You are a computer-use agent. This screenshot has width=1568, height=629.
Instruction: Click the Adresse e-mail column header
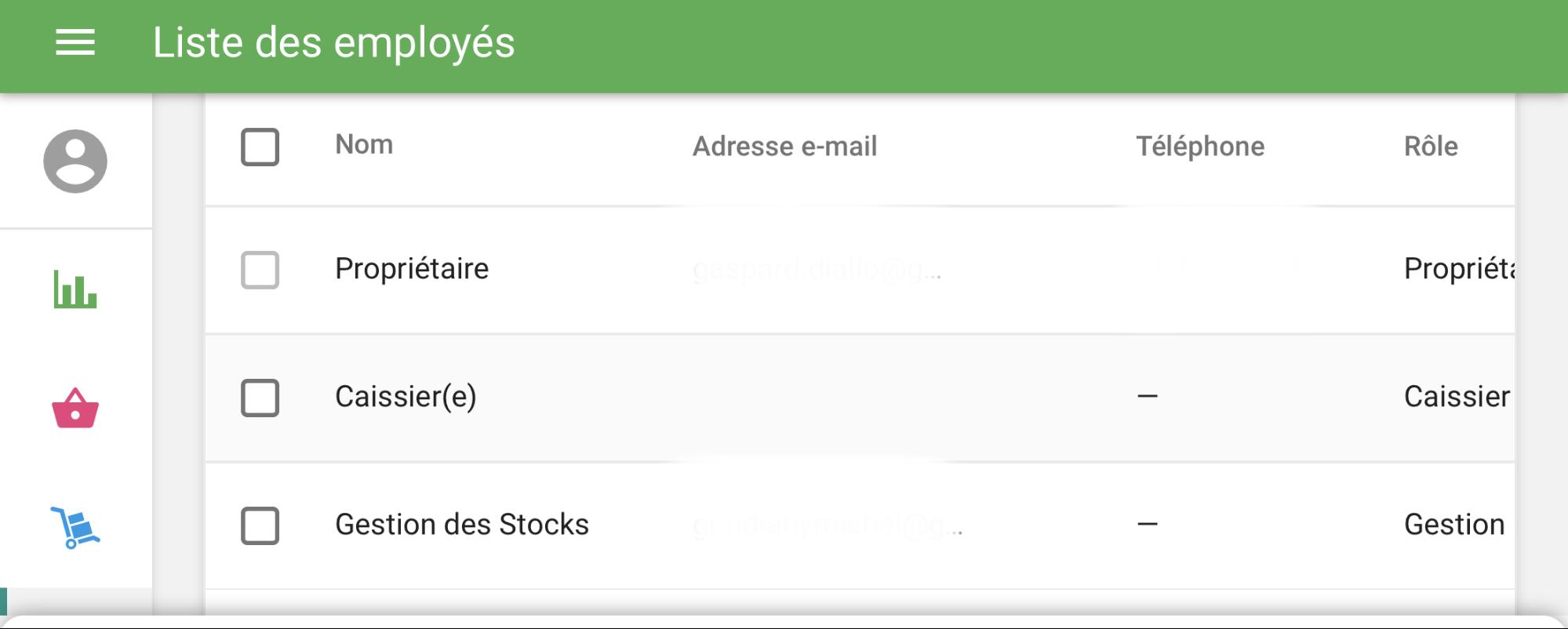[784, 147]
